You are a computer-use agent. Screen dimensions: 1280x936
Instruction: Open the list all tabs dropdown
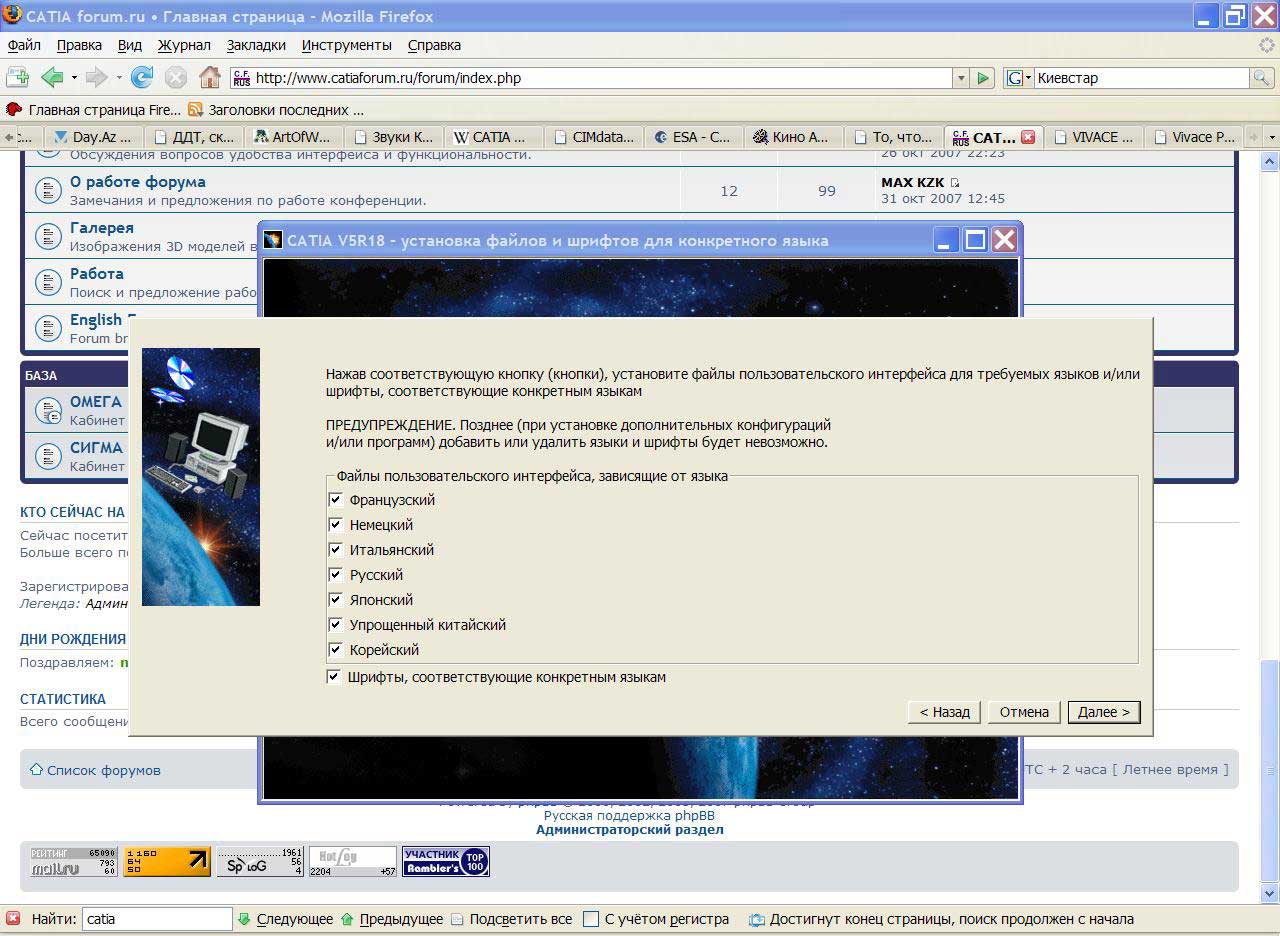click(1272, 137)
